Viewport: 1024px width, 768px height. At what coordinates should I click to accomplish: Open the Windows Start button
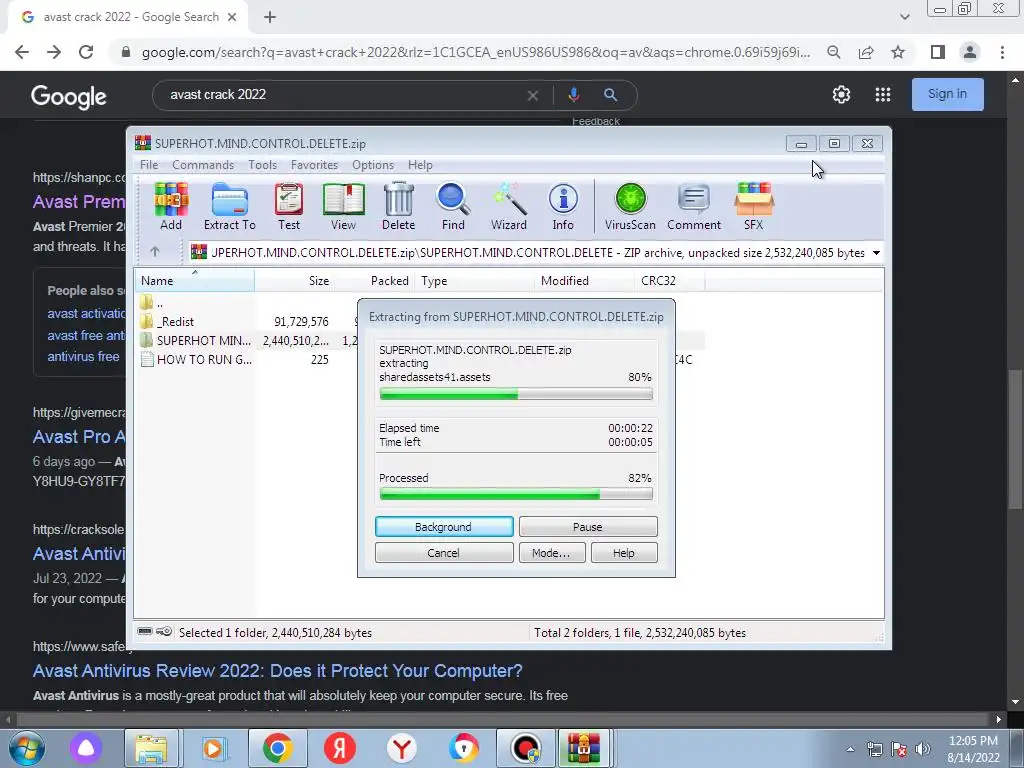pyautogui.click(x=26, y=748)
